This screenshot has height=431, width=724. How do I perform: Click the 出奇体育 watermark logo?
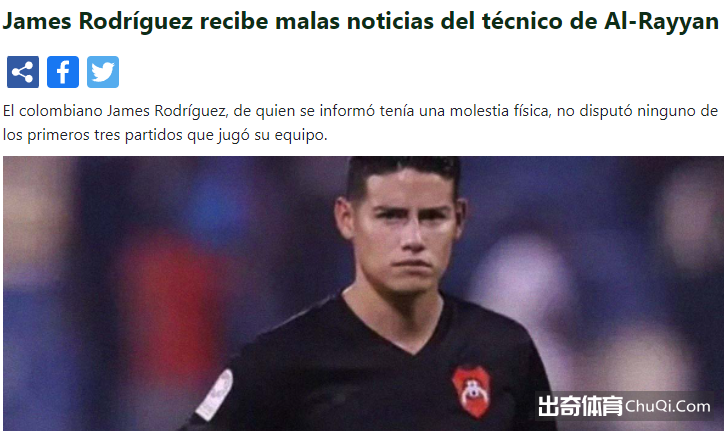(x=580, y=406)
